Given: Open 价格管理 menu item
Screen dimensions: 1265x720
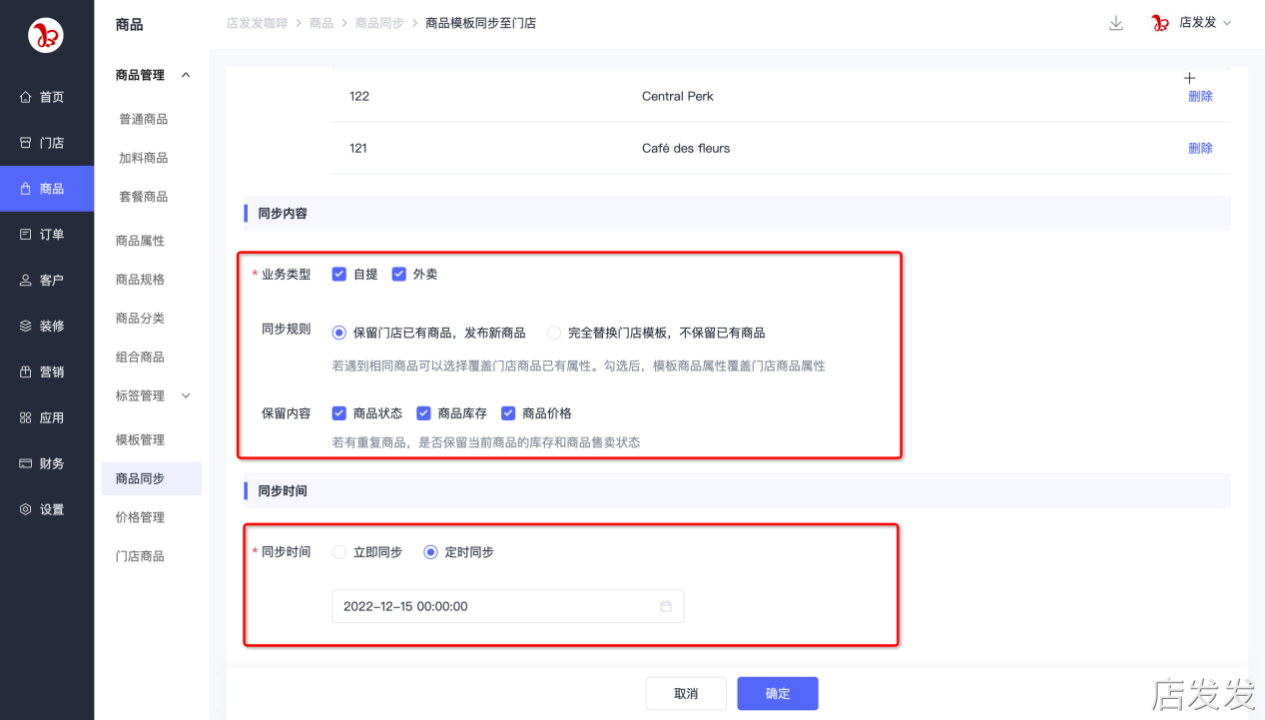Looking at the screenshot, I should coord(140,518).
